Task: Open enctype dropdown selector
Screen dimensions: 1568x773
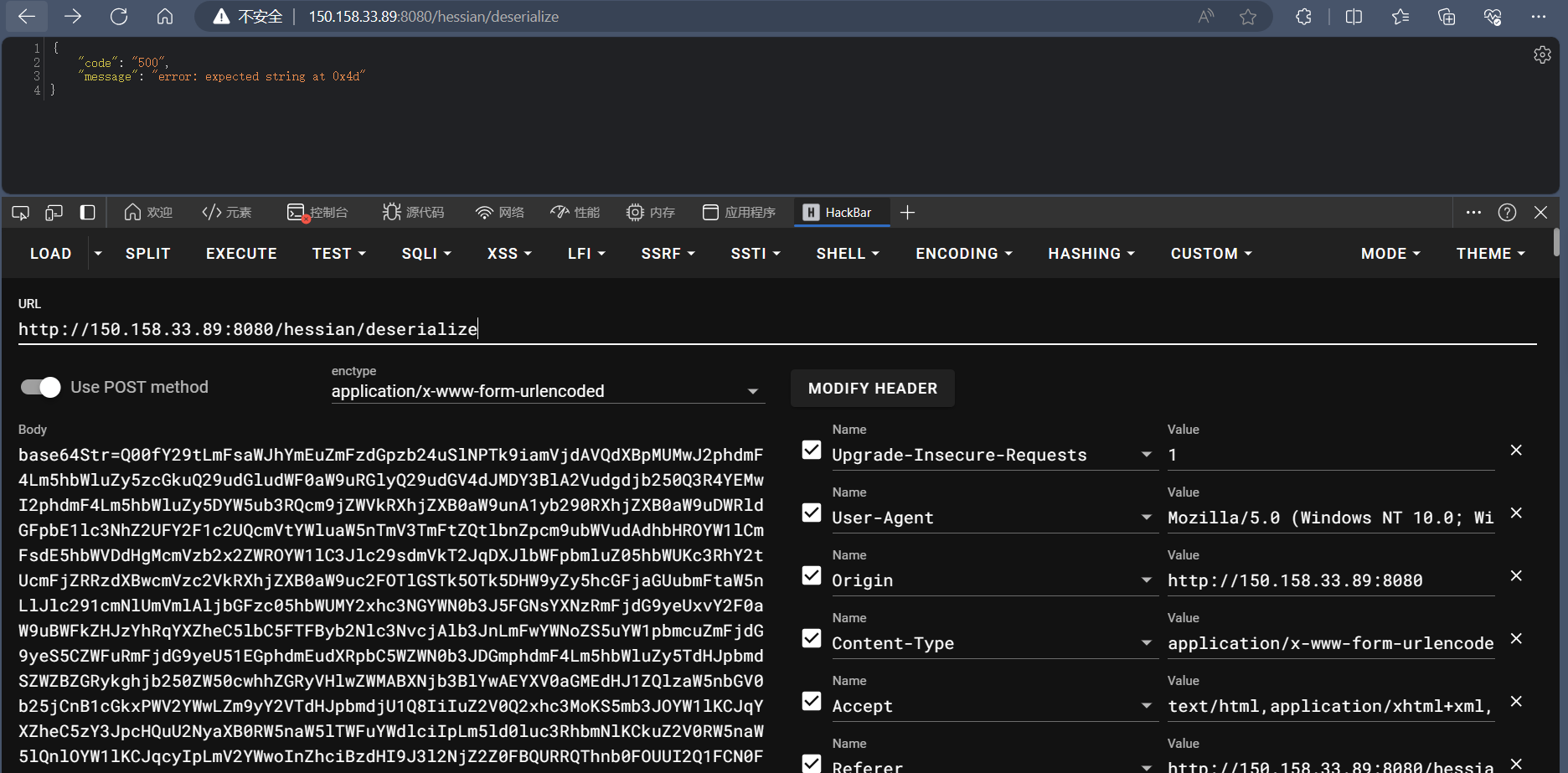Action: [548, 391]
